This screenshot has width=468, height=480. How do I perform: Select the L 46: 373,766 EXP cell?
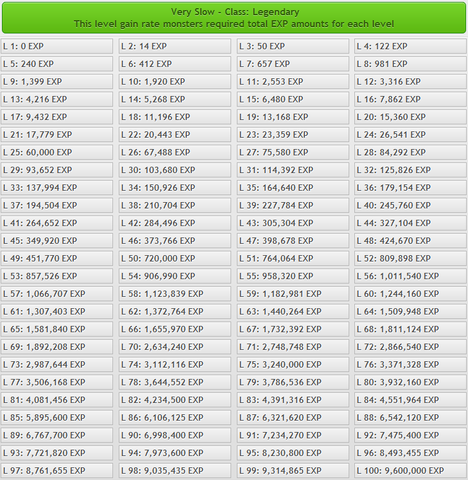point(175,241)
